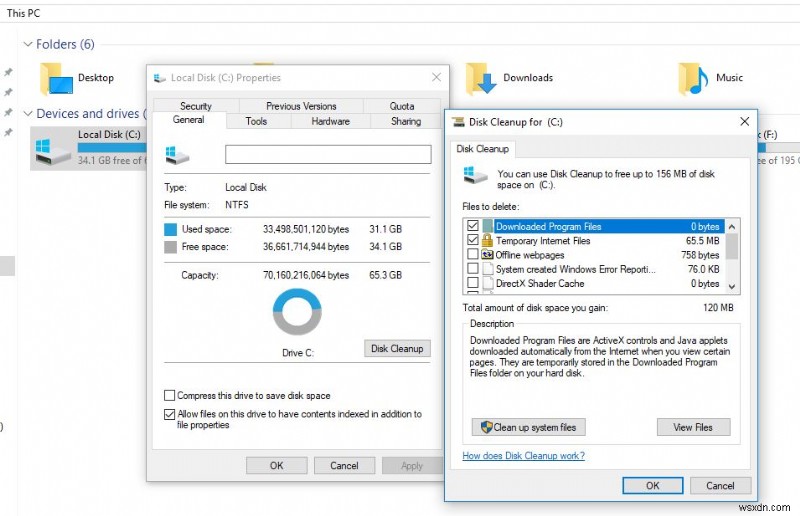Click OK in Disk Cleanup dialog
Image resolution: width=800 pixels, height=516 pixels.
(x=653, y=485)
